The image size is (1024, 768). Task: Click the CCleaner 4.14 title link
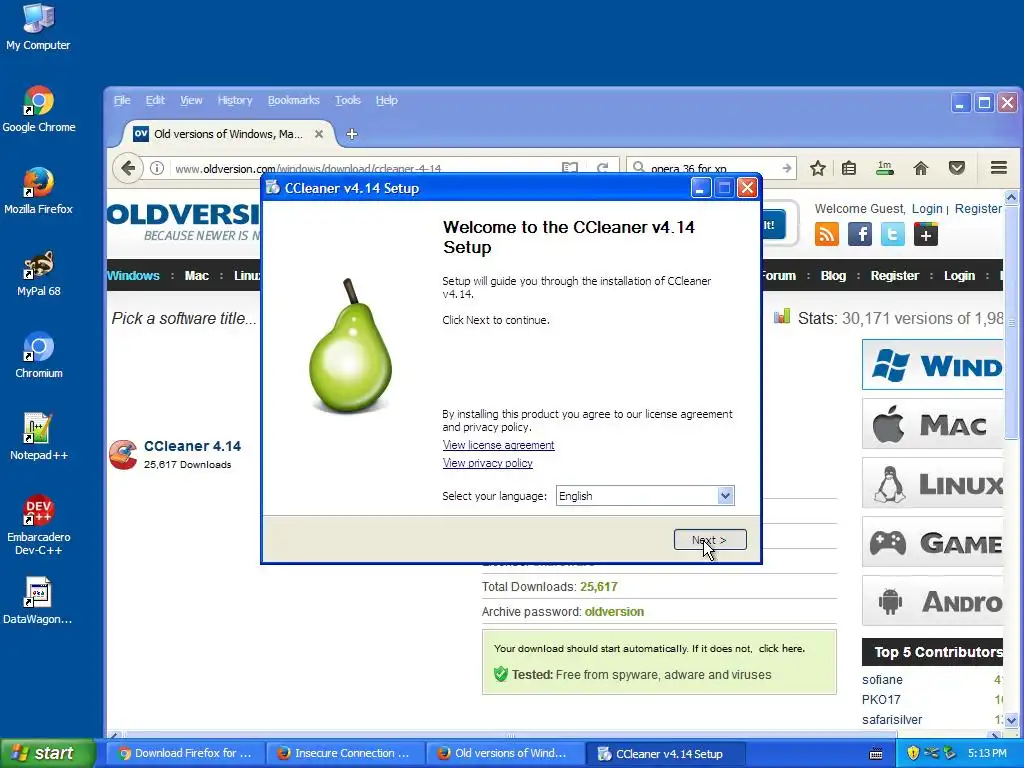coord(193,446)
